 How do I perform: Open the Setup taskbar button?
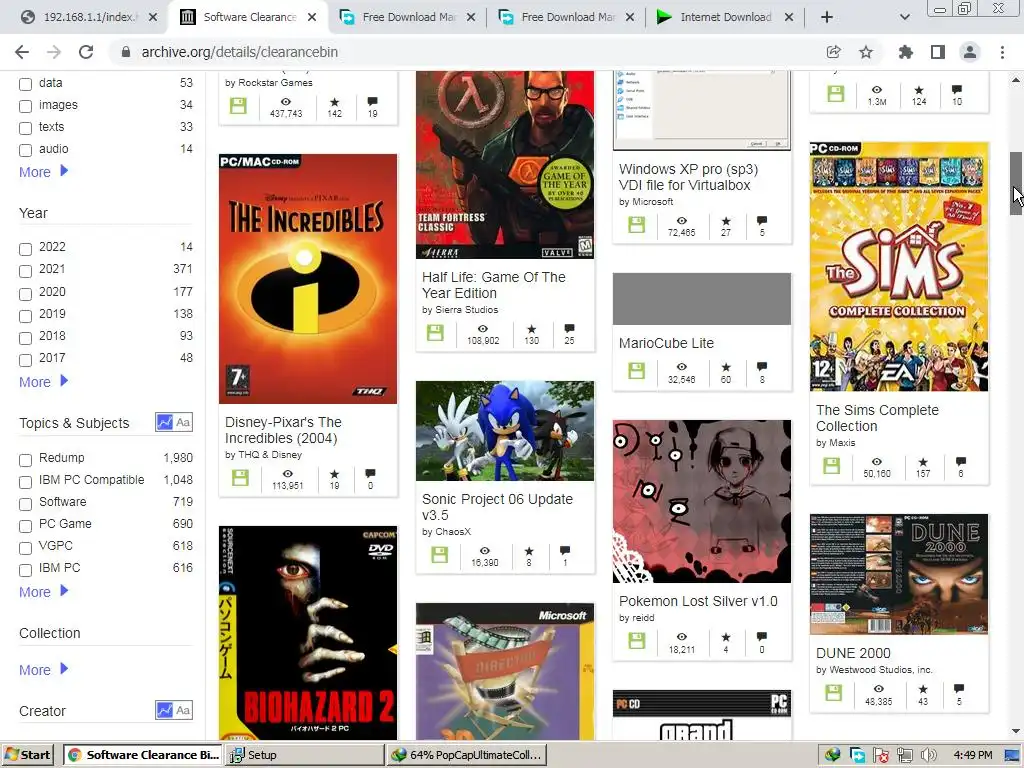[304, 755]
